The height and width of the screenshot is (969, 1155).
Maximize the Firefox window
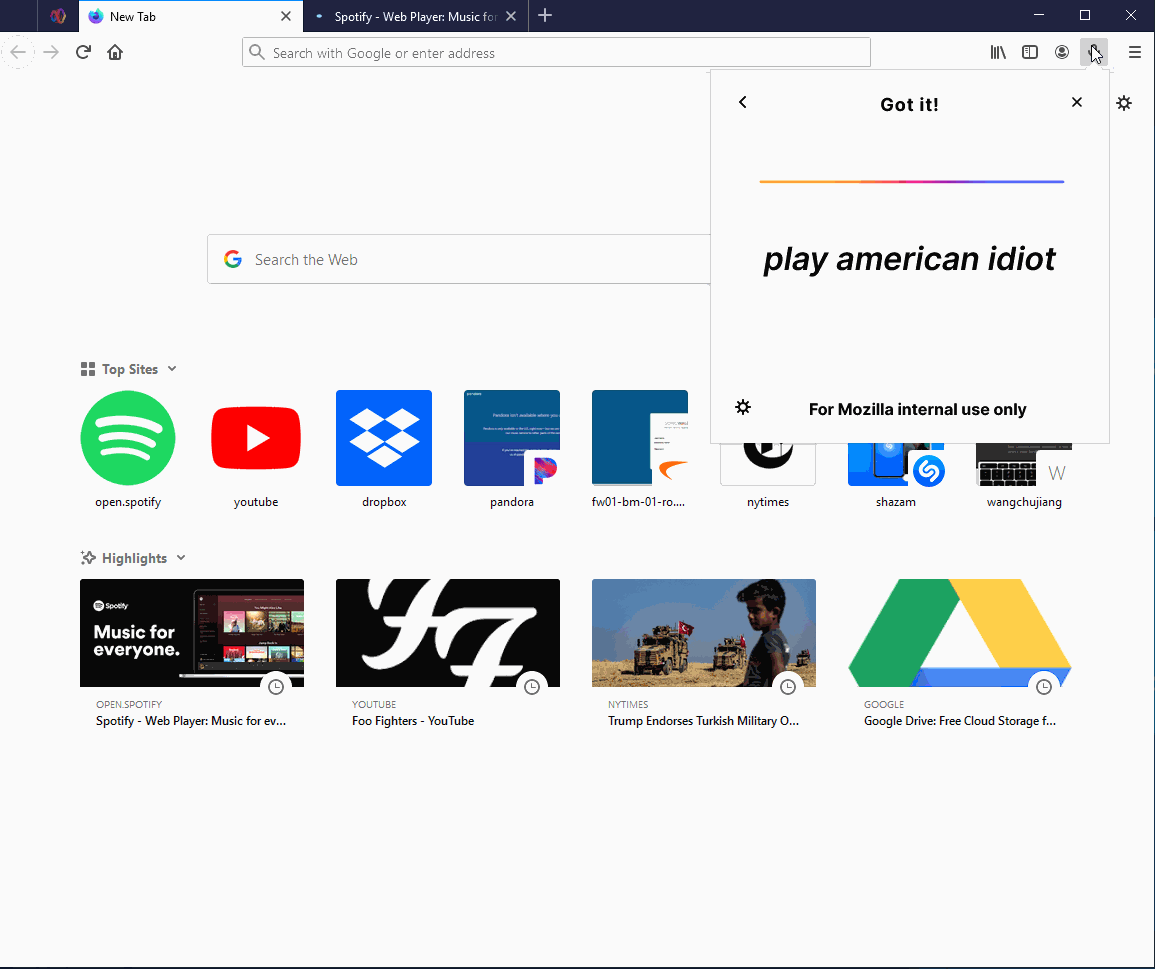pyautogui.click(x=1084, y=15)
